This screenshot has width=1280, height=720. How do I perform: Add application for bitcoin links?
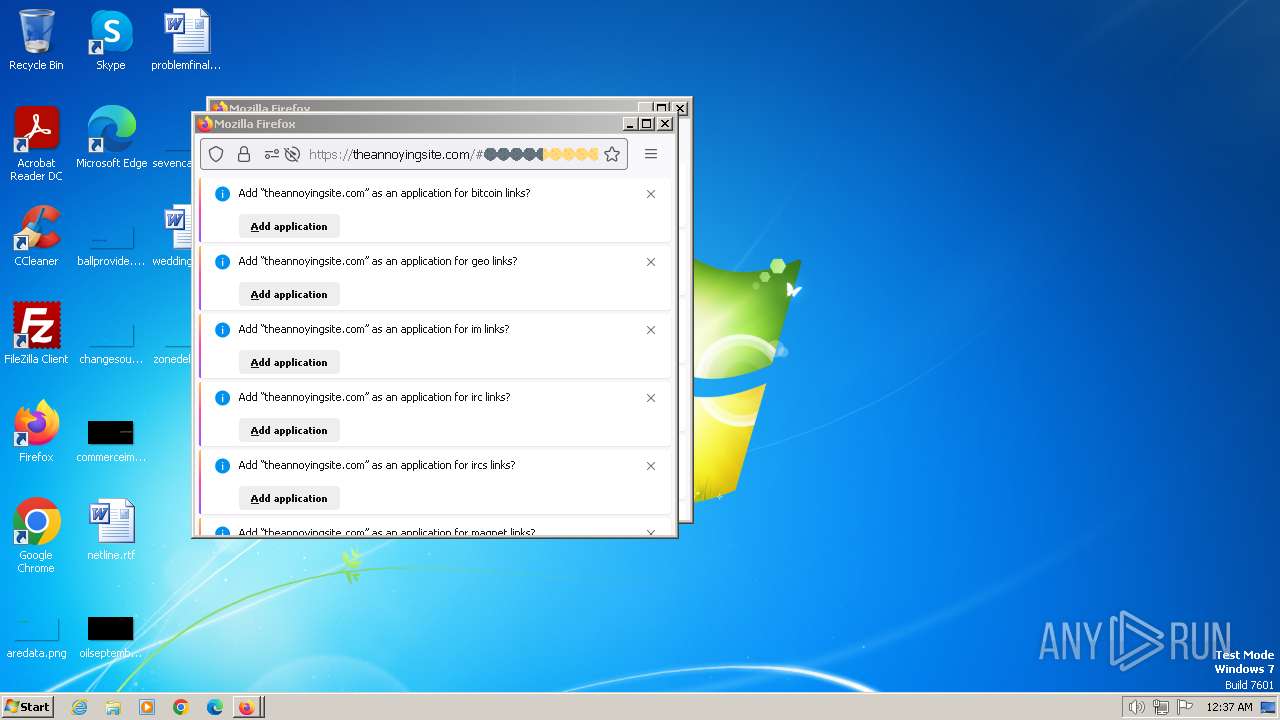(x=289, y=226)
